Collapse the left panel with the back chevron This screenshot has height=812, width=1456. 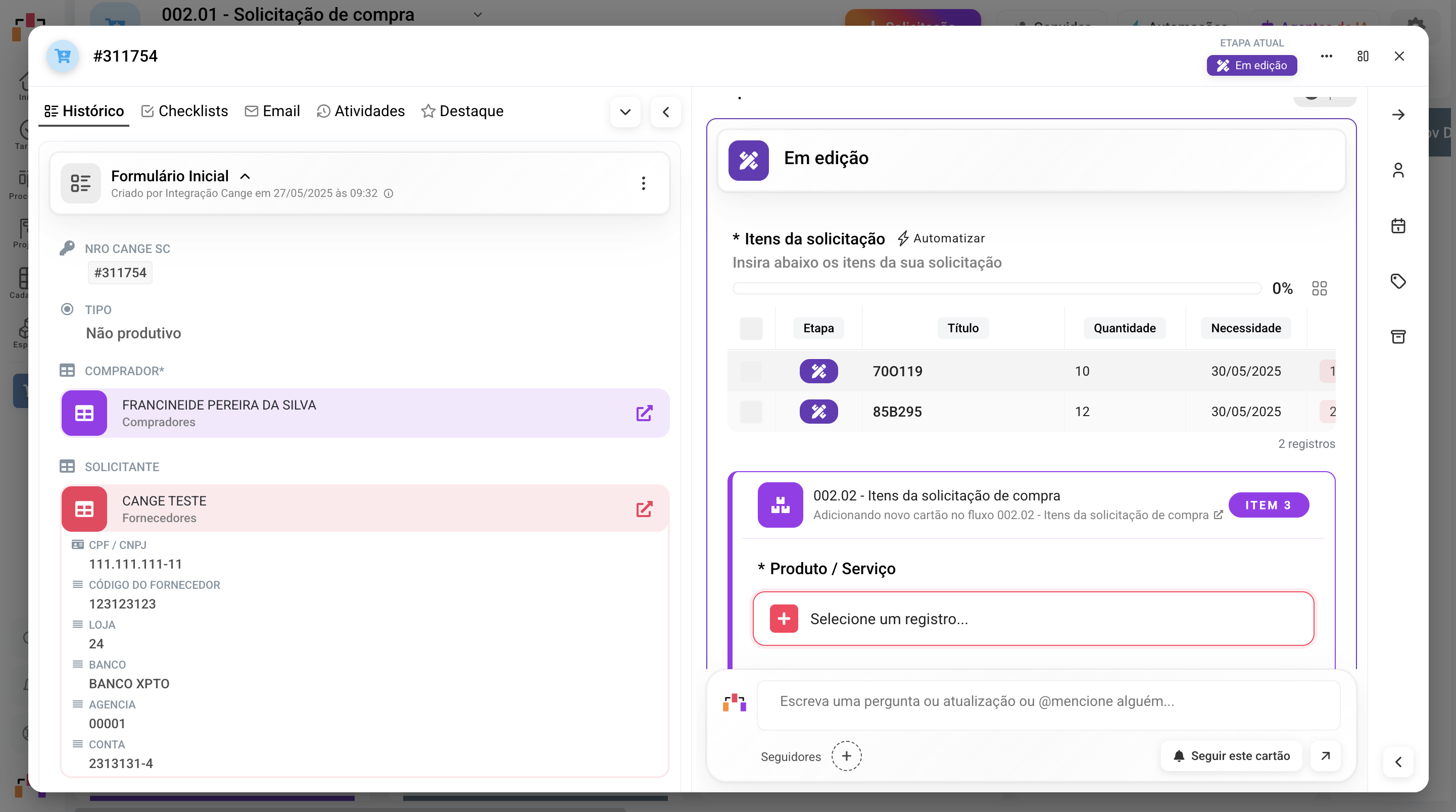click(x=666, y=112)
